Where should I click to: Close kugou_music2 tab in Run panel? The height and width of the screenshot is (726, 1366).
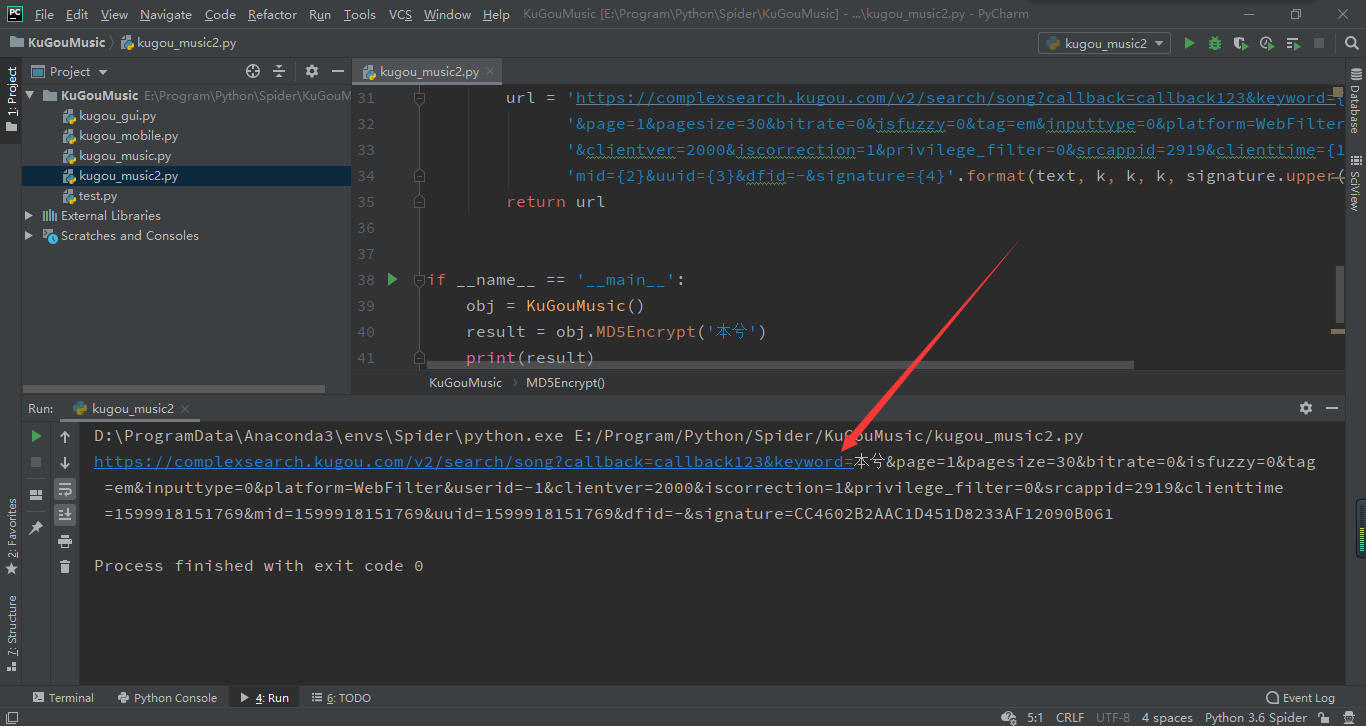pos(185,409)
